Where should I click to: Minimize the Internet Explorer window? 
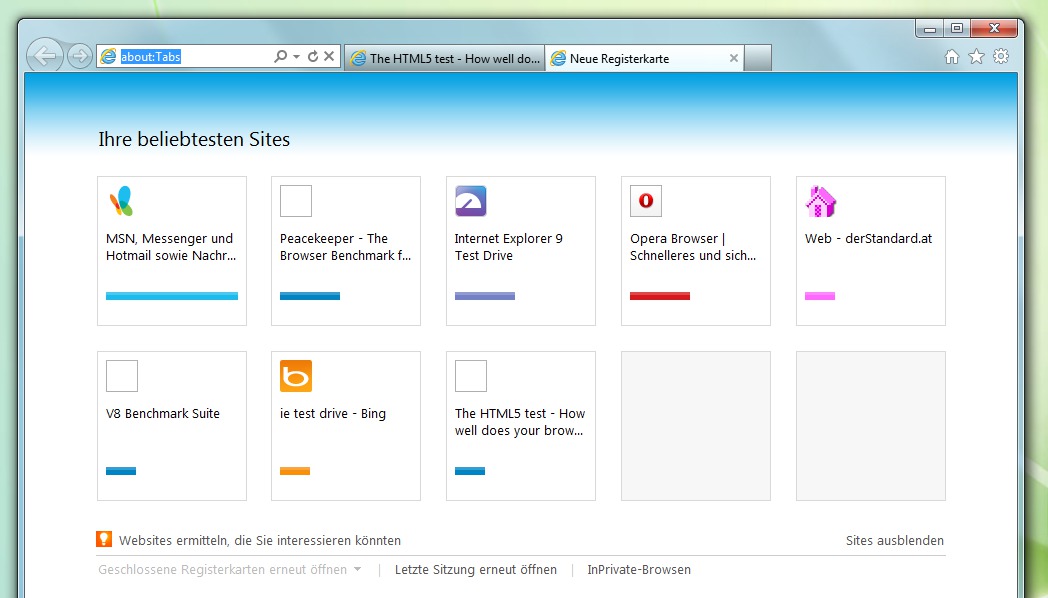[930, 29]
